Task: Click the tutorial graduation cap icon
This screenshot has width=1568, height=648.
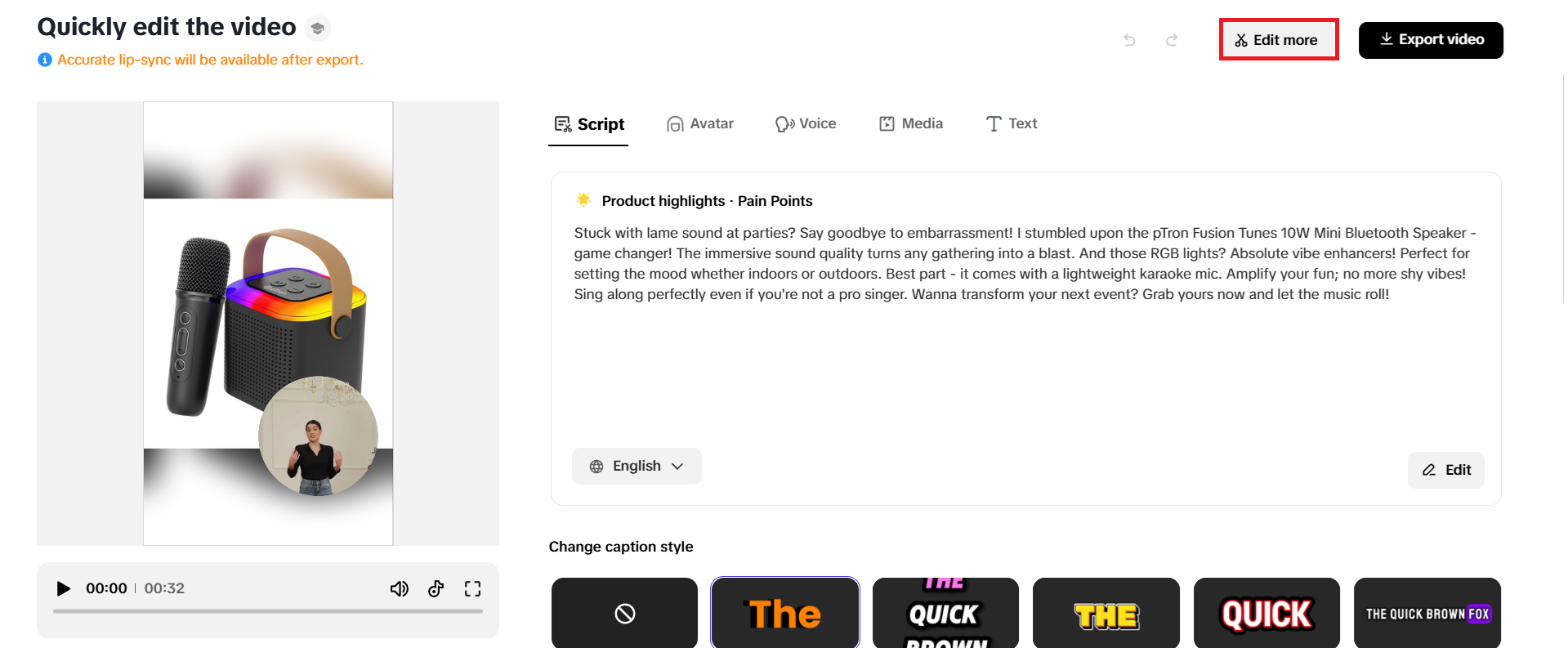Action: click(318, 29)
